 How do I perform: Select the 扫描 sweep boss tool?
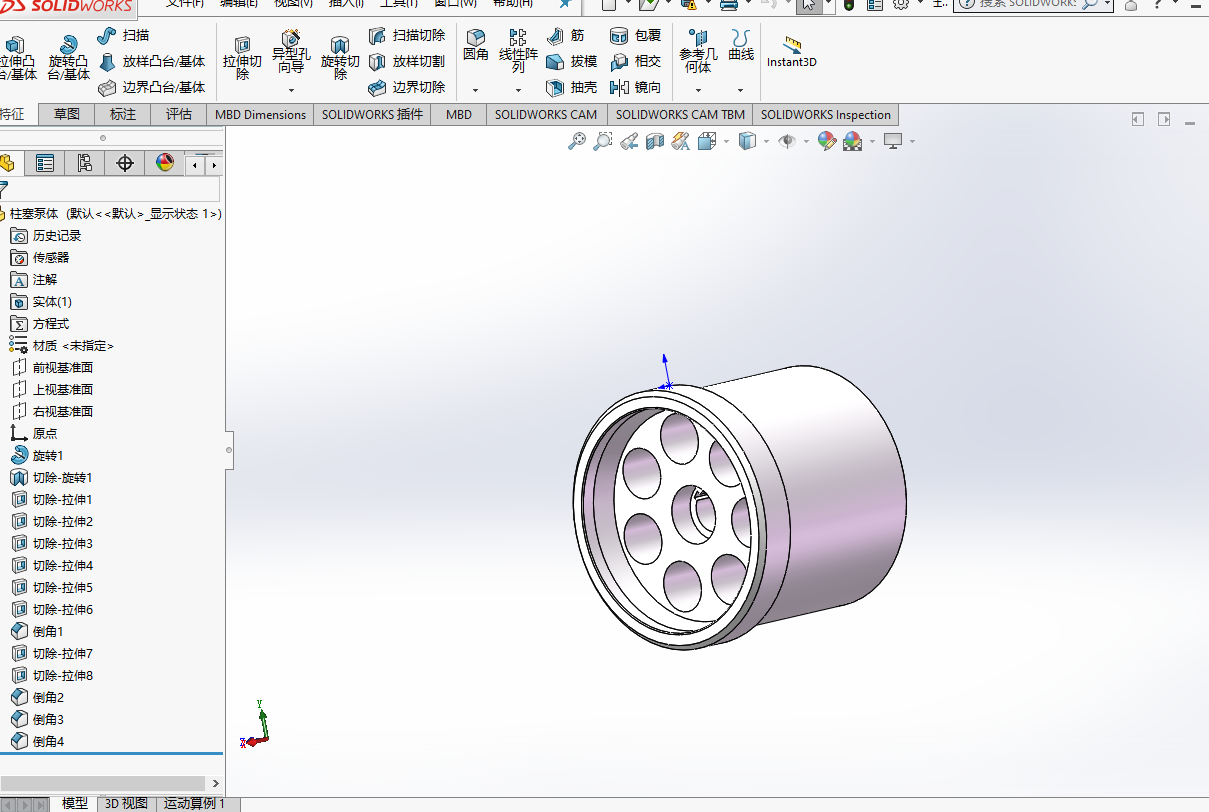click(123, 36)
